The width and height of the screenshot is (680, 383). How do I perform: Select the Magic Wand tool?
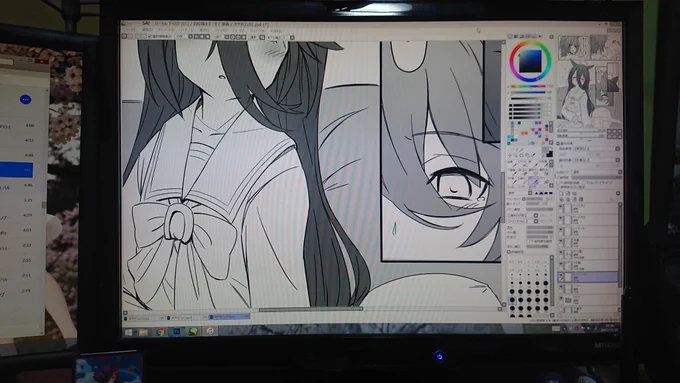[x=522, y=149]
